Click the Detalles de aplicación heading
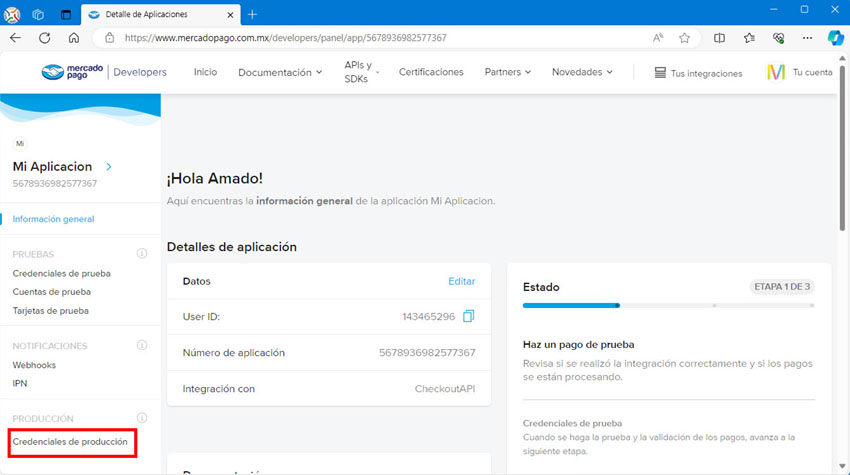850x475 pixels. click(231, 247)
